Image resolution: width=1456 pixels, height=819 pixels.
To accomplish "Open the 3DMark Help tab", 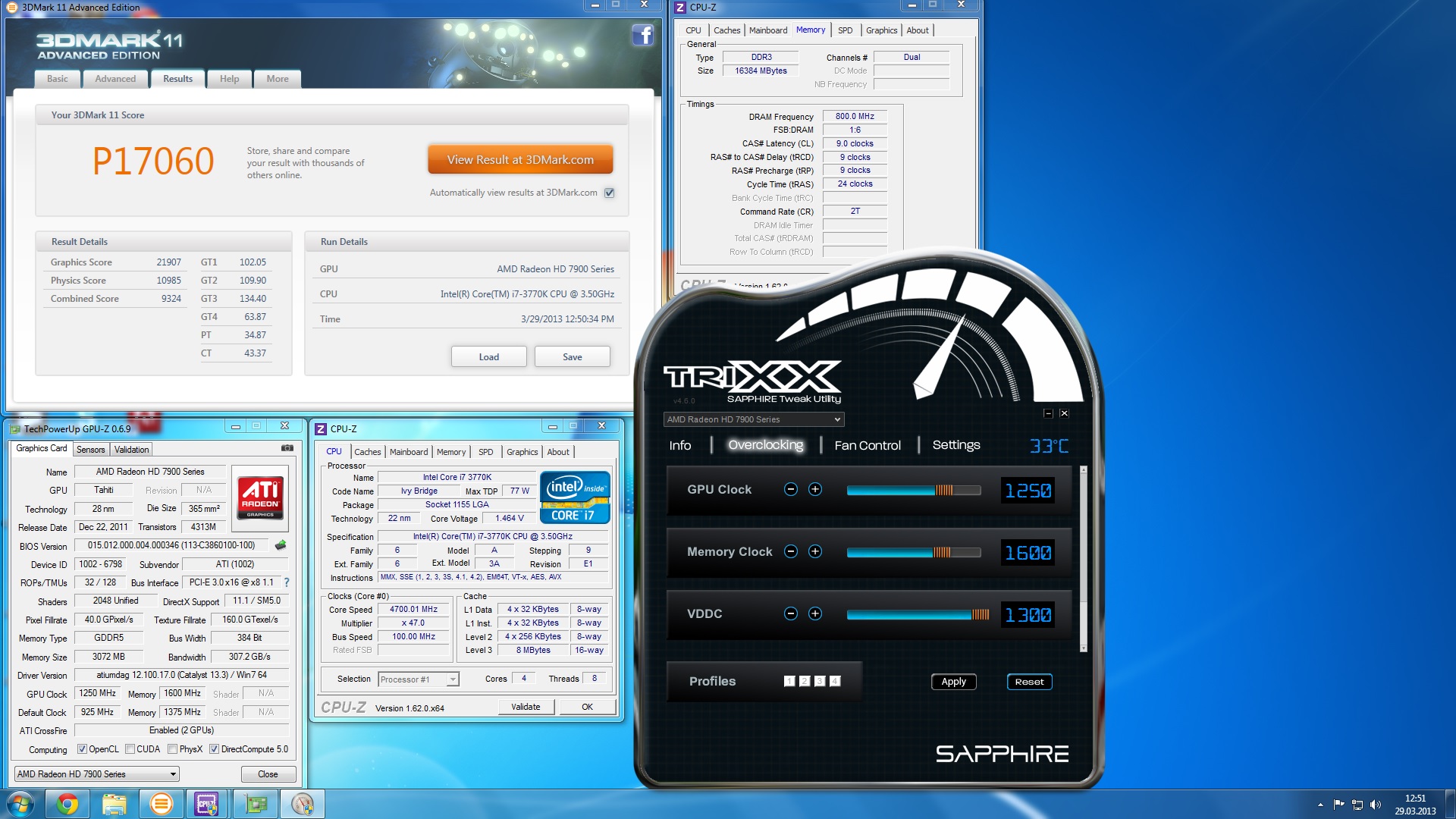I will [x=229, y=79].
